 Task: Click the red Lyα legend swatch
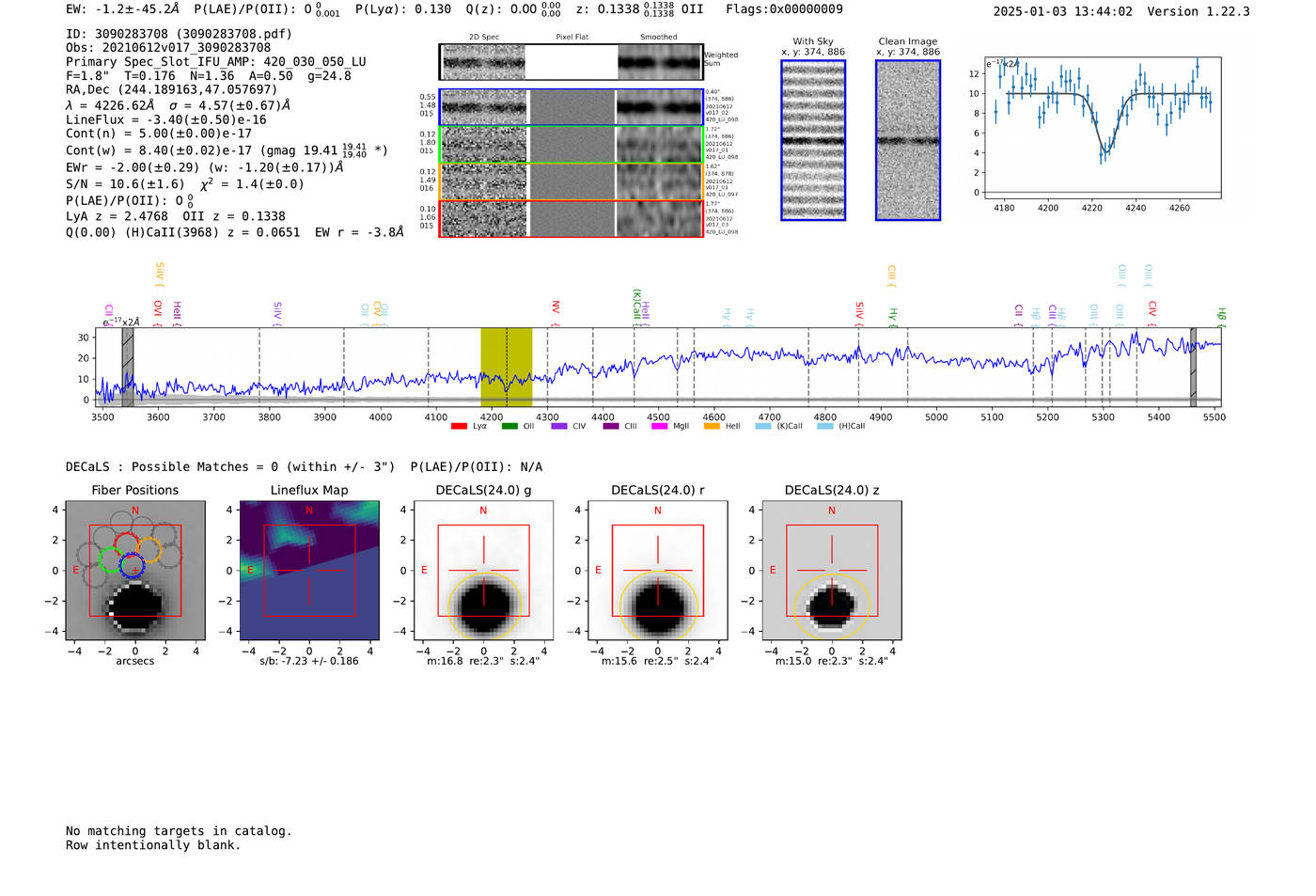[x=459, y=427]
